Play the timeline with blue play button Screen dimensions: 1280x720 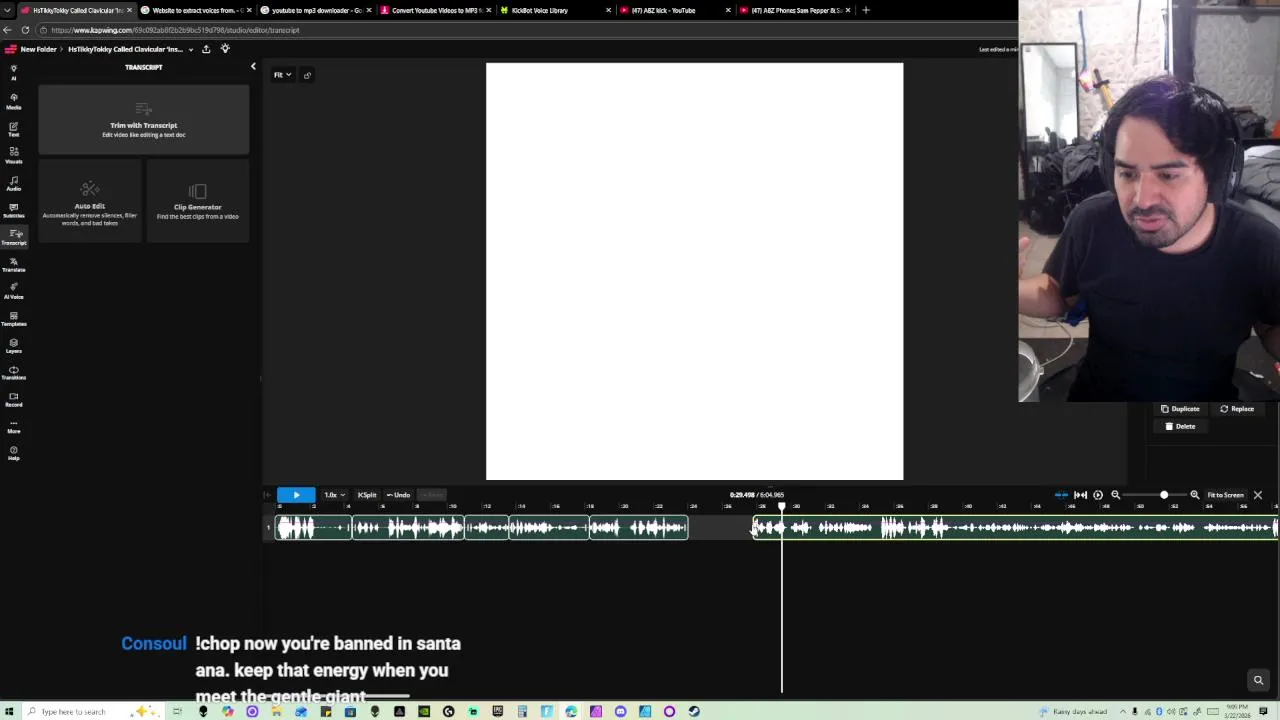pyautogui.click(x=296, y=495)
